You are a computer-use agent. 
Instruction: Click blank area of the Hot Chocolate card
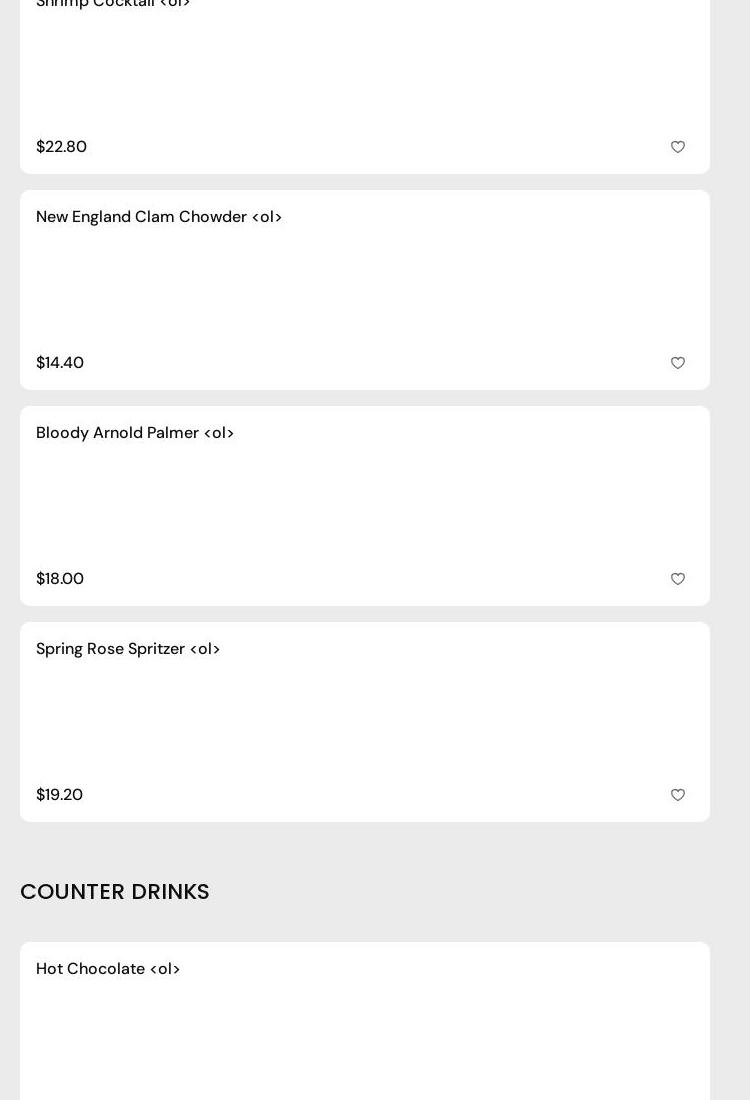[x=365, y=1040]
